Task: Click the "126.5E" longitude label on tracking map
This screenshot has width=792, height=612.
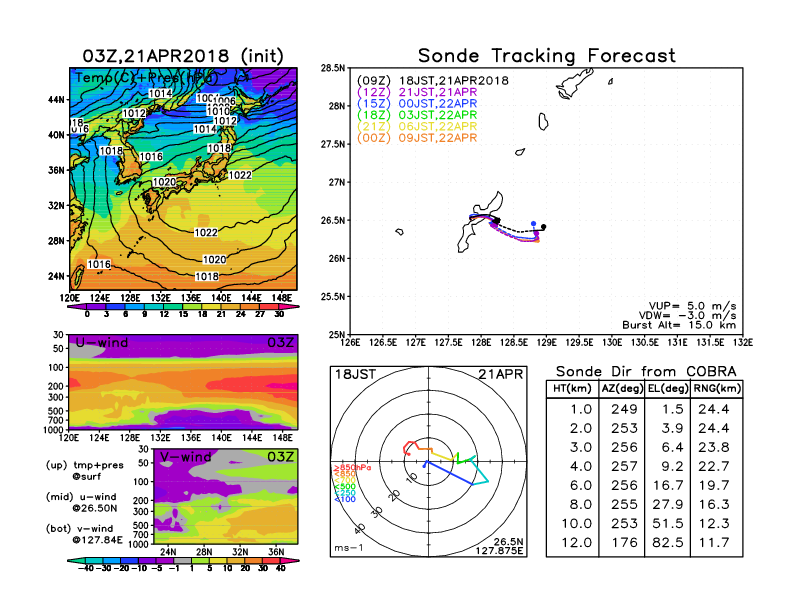Action: 383,343
